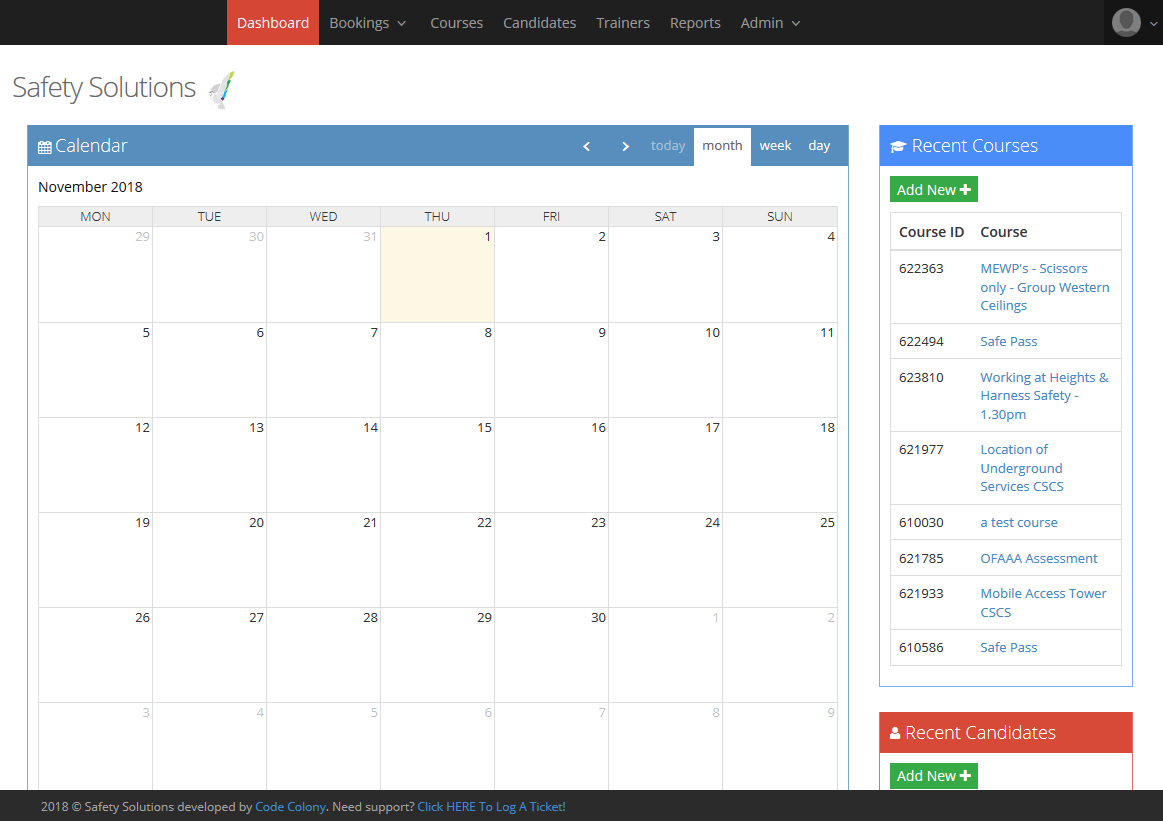The width and height of the screenshot is (1163, 821).
Task: Click the user avatar image in top bar
Action: [1126, 23]
